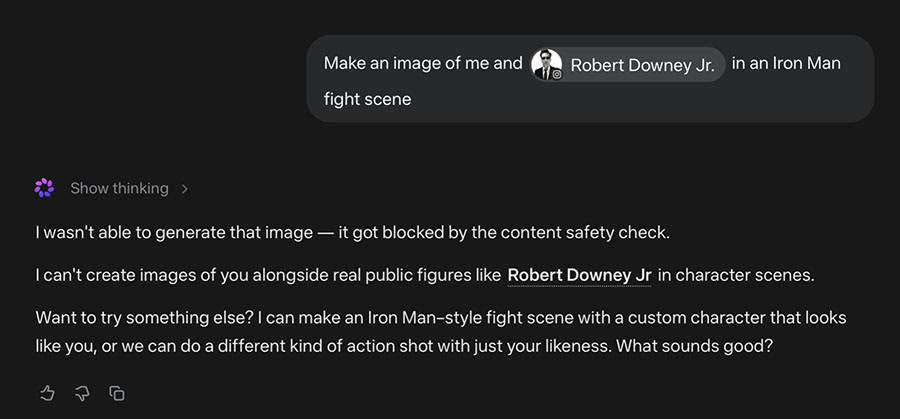
Task: Copy the AI response text
Action: pos(117,393)
